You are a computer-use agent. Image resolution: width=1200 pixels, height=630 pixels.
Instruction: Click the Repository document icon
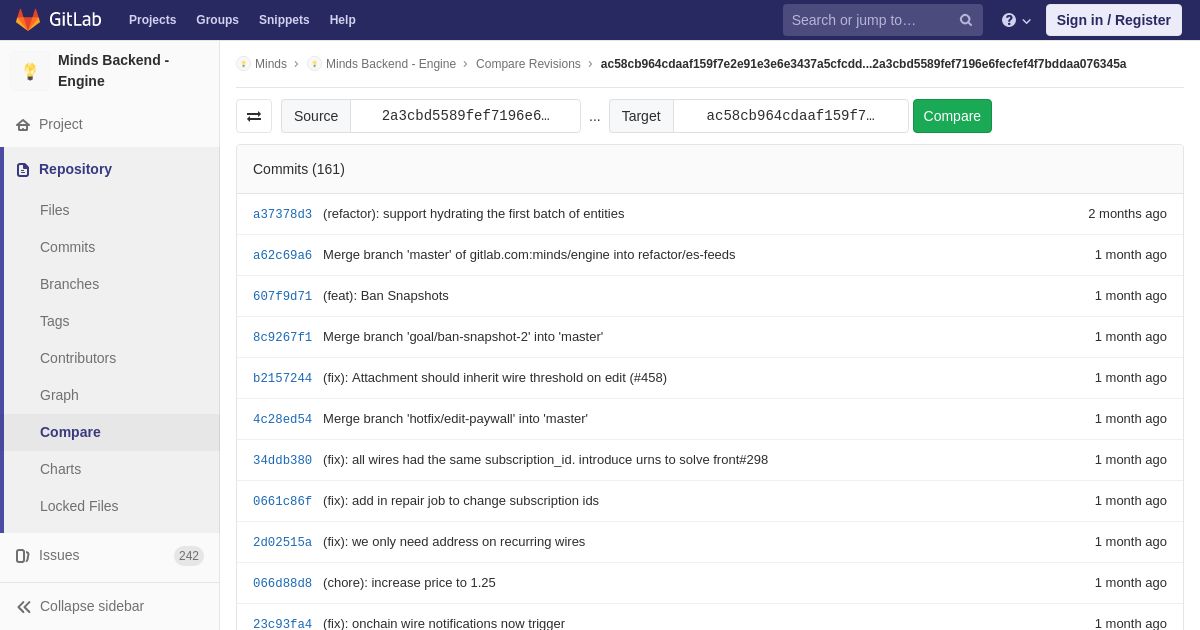pos(23,170)
